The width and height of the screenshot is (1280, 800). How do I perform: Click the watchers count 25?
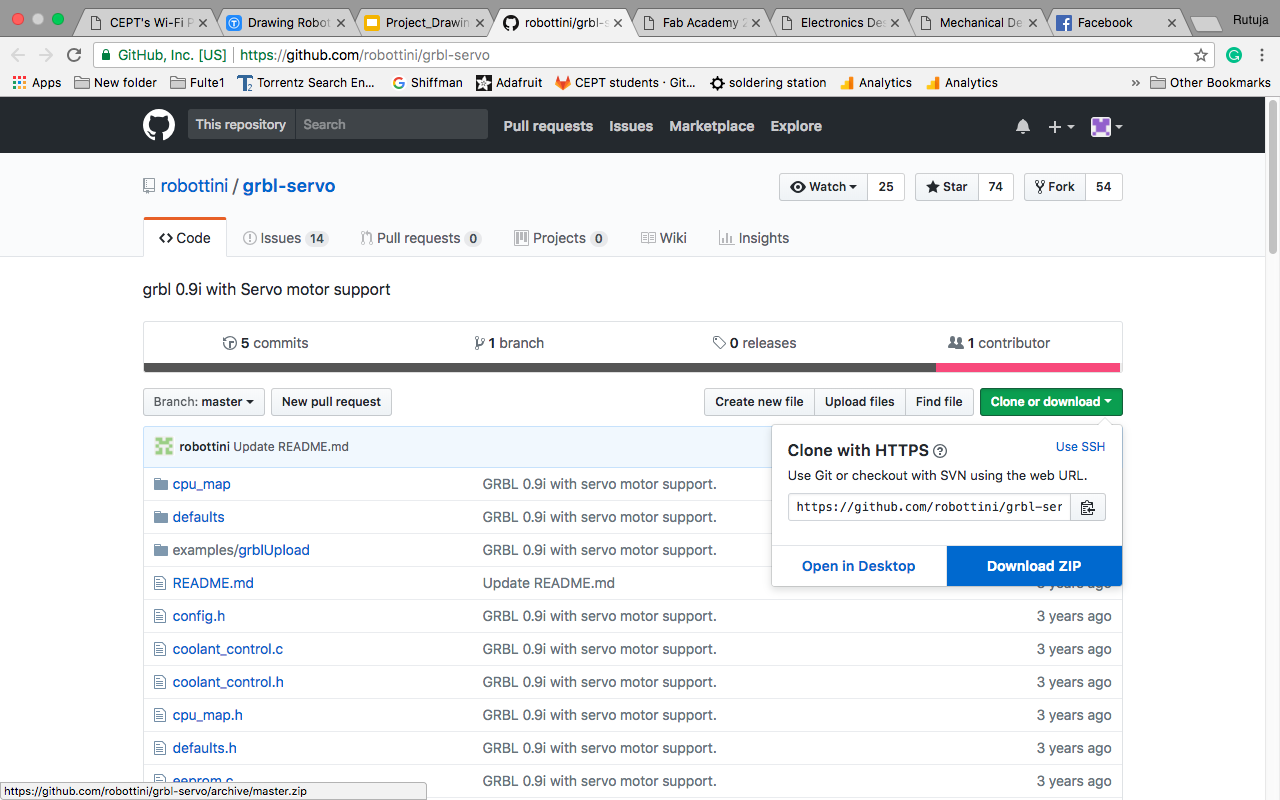pos(886,187)
